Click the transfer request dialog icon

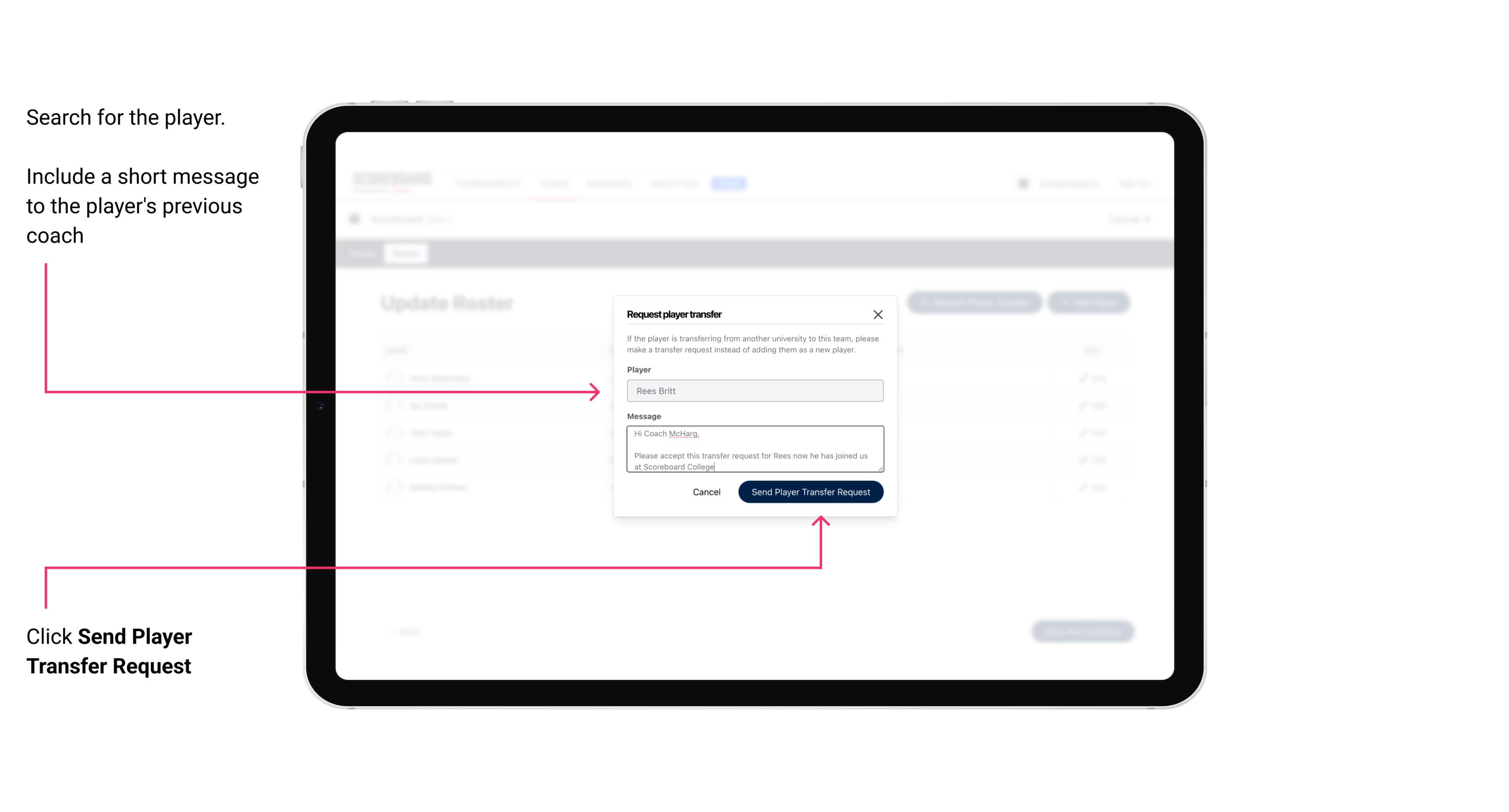879,314
